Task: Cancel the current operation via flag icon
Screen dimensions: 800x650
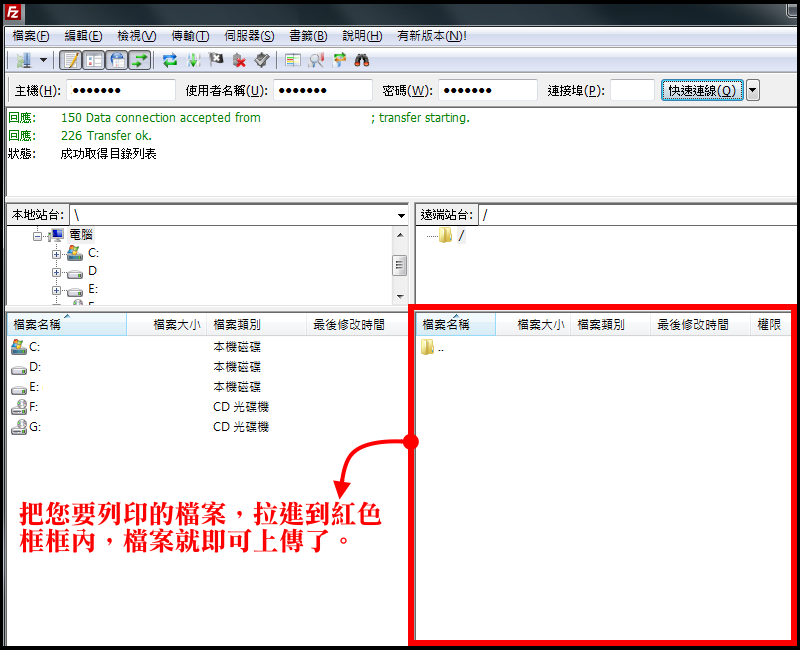Action: tap(216, 60)
